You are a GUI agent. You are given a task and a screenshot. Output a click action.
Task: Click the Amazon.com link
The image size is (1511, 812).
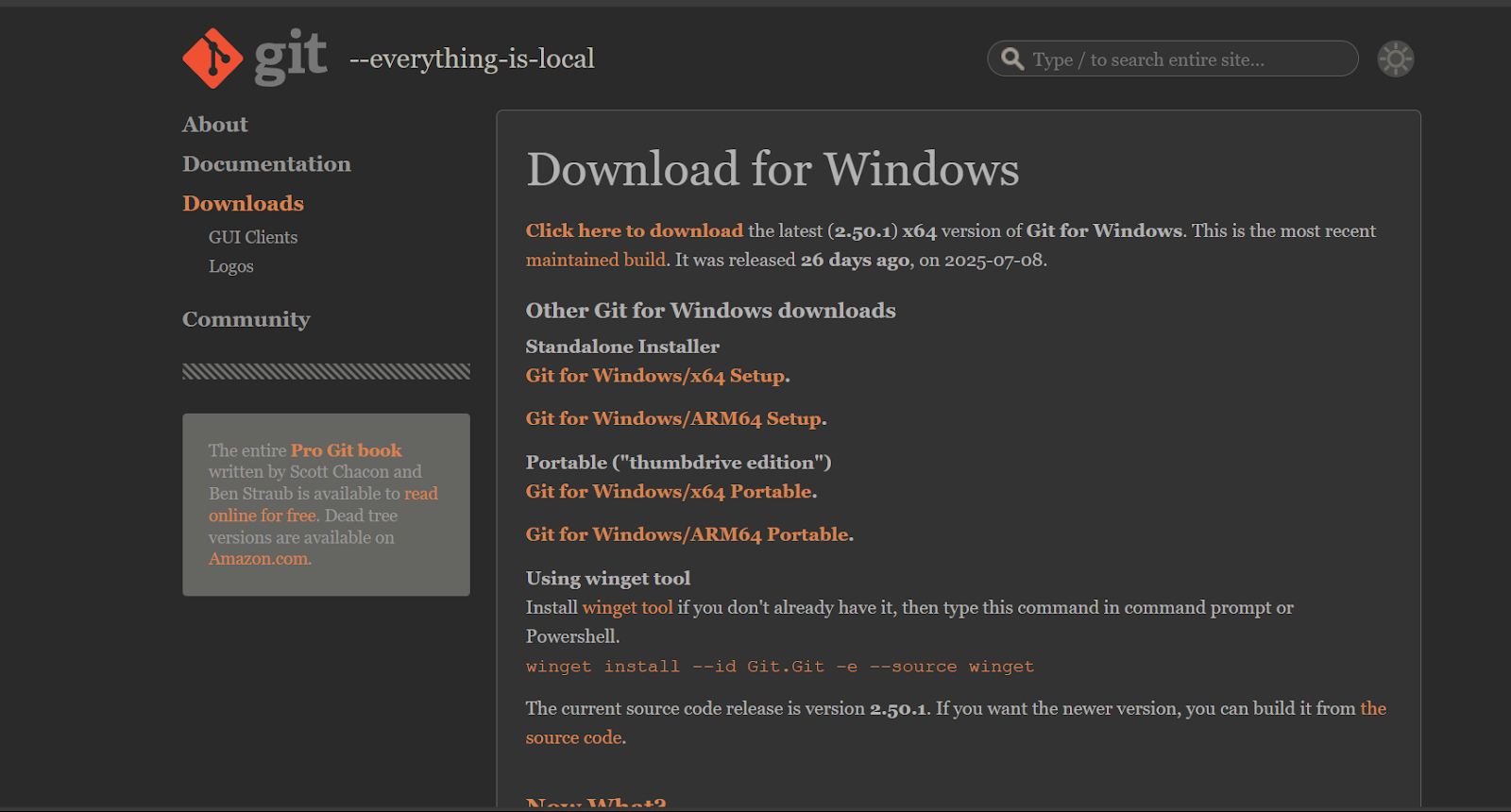click(259, 559)
